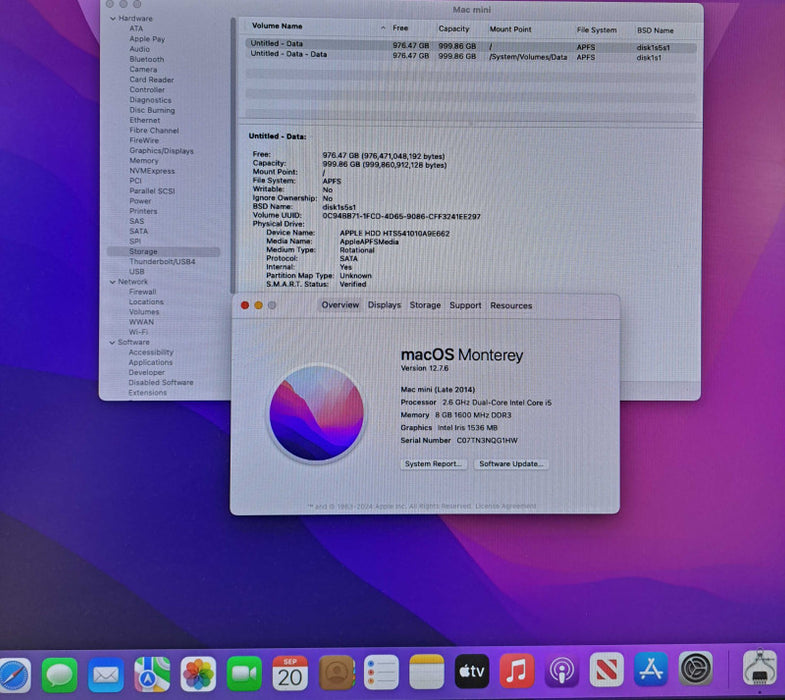Click the File System column header
This screenshot has width=785, height=700.
597,30
